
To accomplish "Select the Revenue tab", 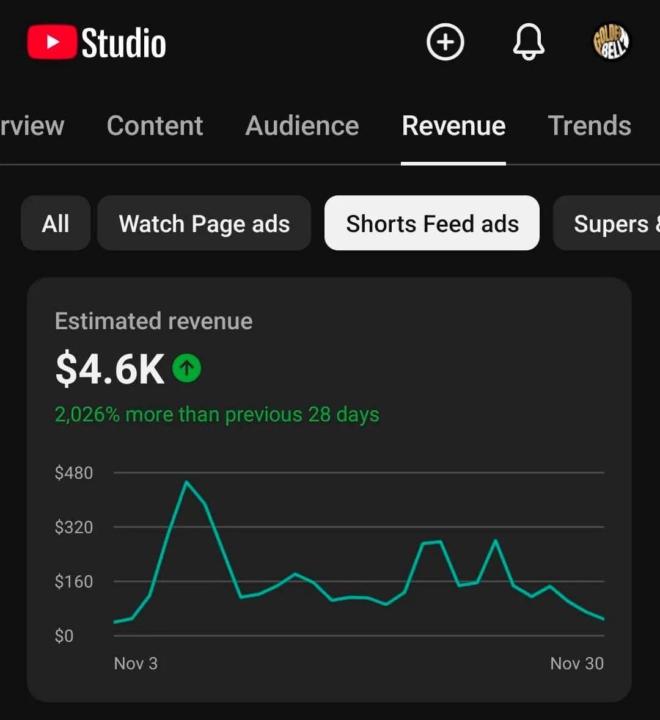I will (x=453, y=126).
